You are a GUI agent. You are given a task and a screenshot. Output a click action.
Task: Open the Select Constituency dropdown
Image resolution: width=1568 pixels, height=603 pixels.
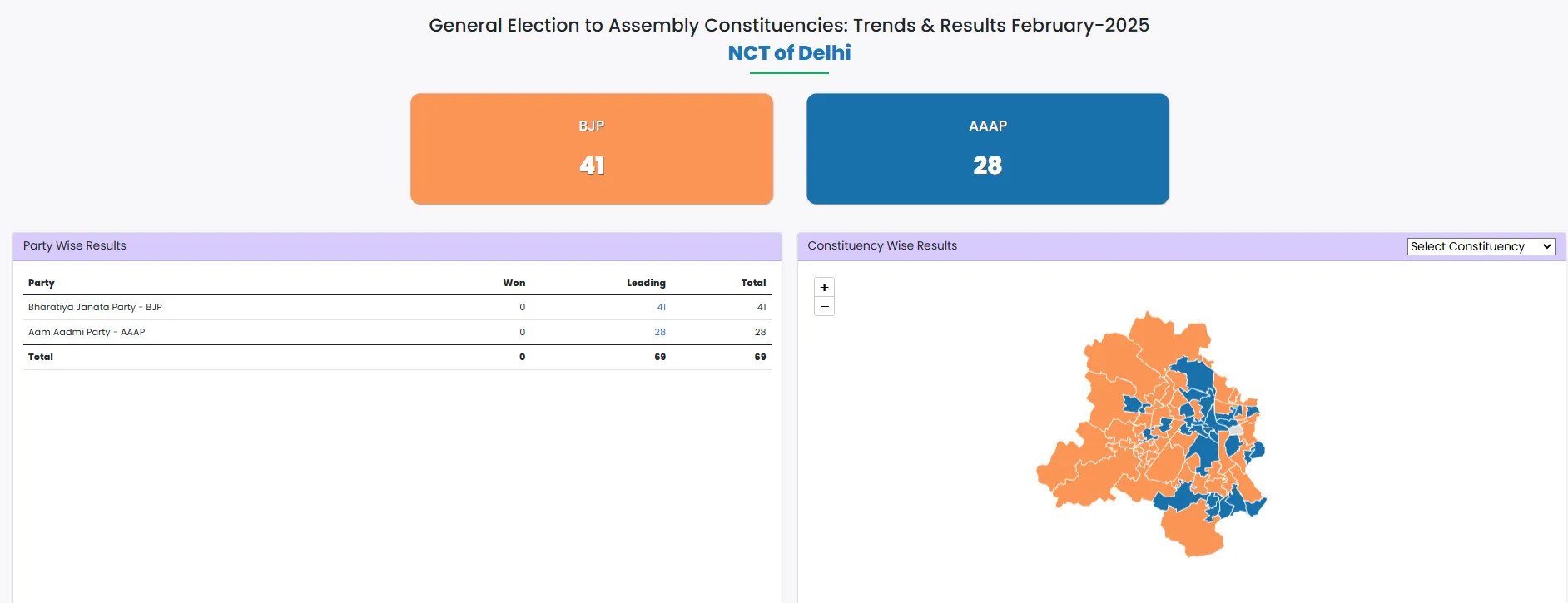(x=1481, y=246)
